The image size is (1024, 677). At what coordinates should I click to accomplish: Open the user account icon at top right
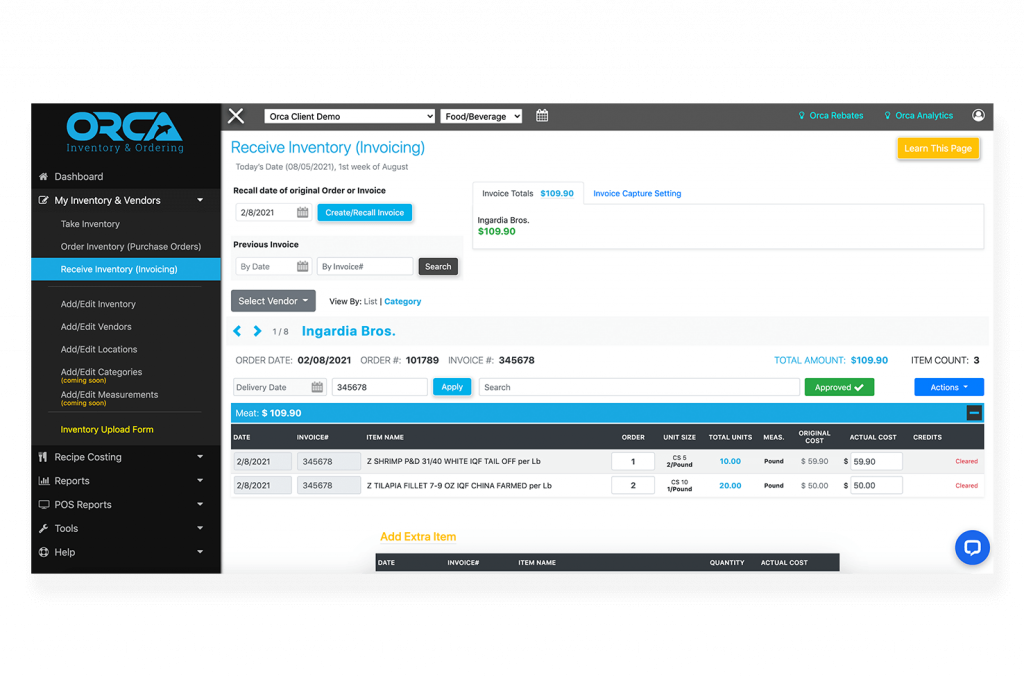coord(978,115)
